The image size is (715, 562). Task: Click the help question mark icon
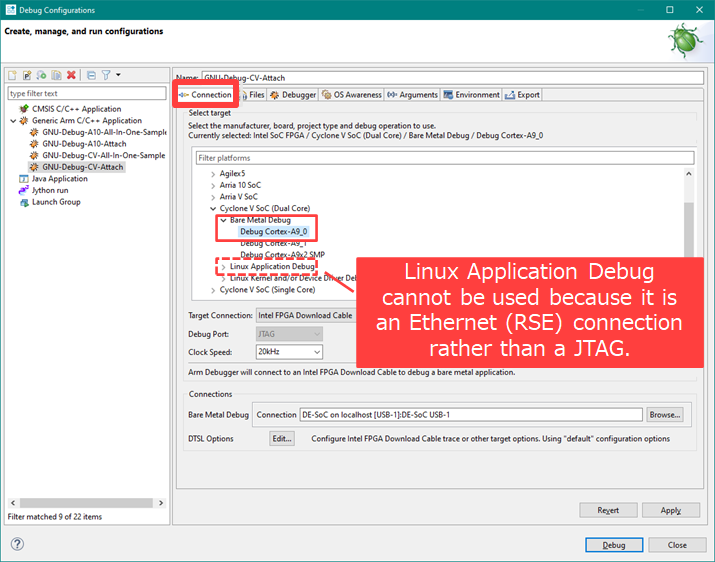point(17,545)
